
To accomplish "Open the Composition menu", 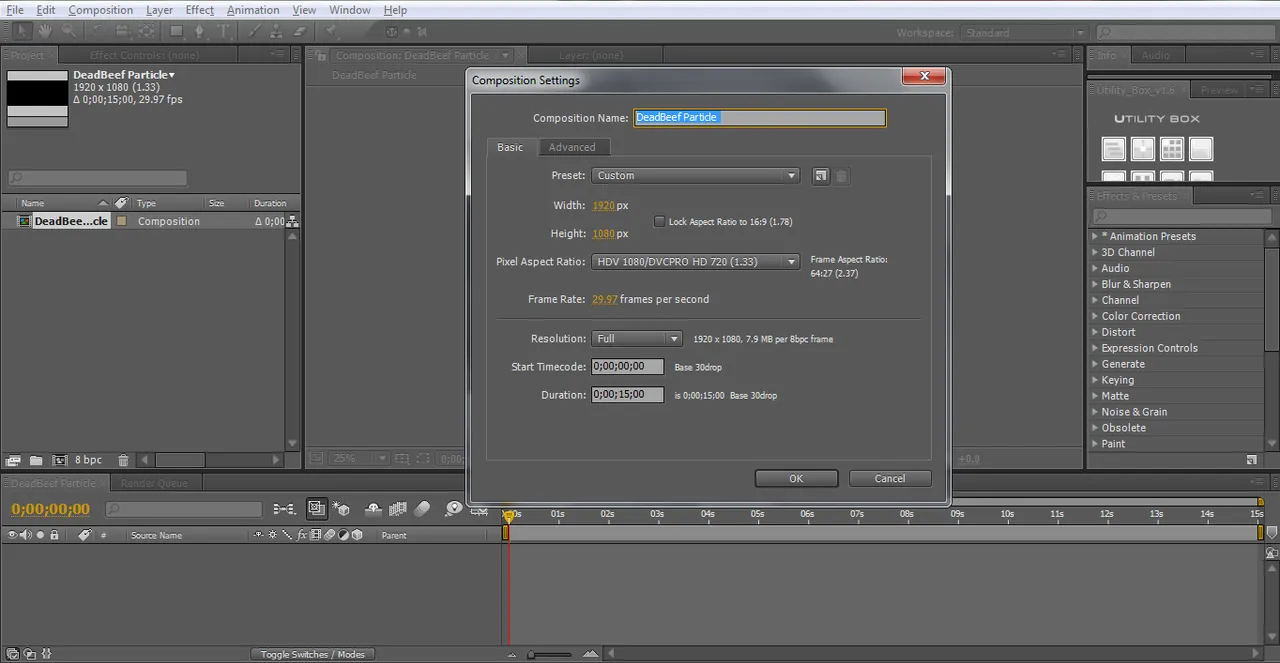I will (100, 10).
